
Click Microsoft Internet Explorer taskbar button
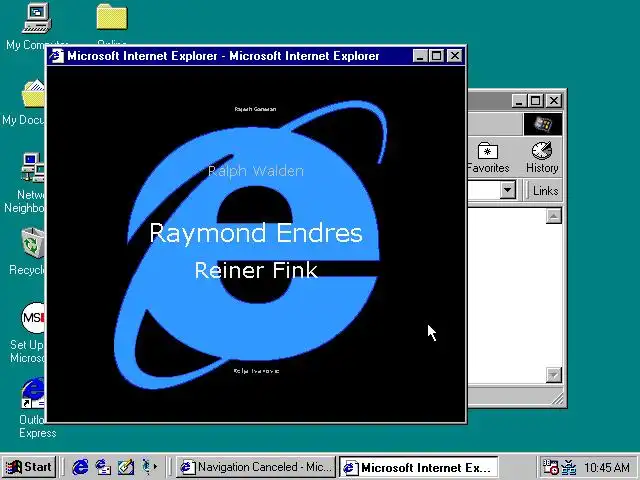coord(419,467)
